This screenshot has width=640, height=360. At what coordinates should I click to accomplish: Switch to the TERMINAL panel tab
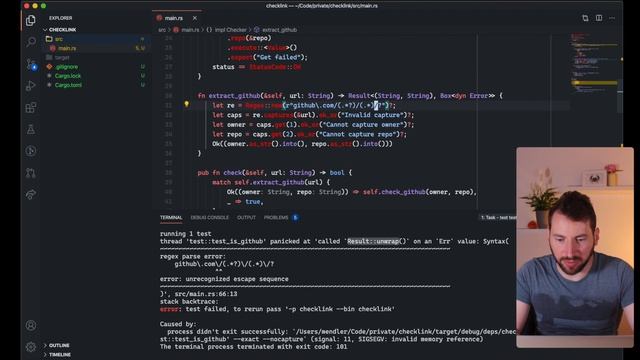coord(171,218)
